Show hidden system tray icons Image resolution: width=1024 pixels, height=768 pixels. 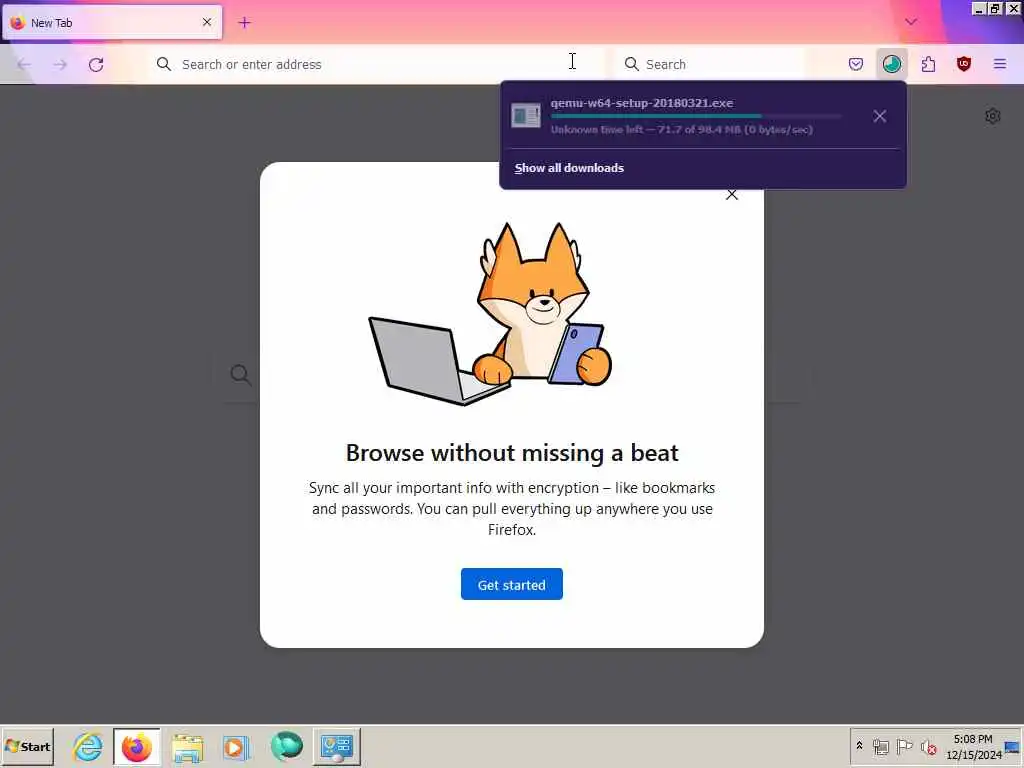coord(859,745)
